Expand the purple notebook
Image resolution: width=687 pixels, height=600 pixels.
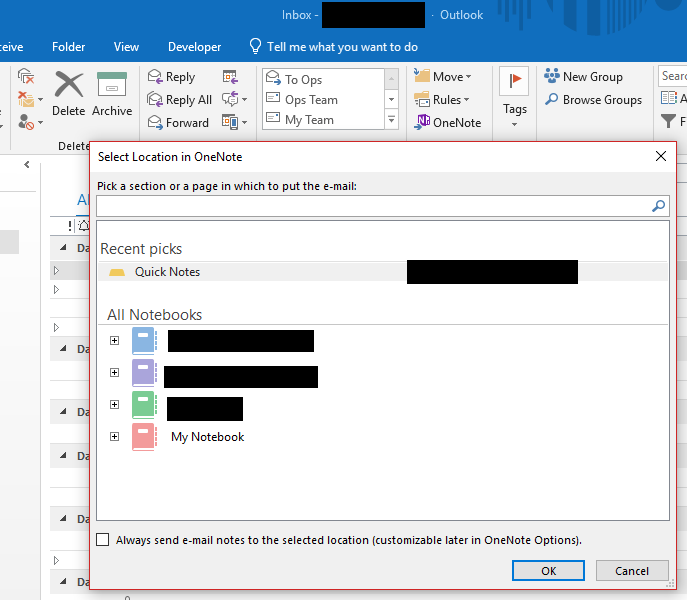[x=114, y=373]
